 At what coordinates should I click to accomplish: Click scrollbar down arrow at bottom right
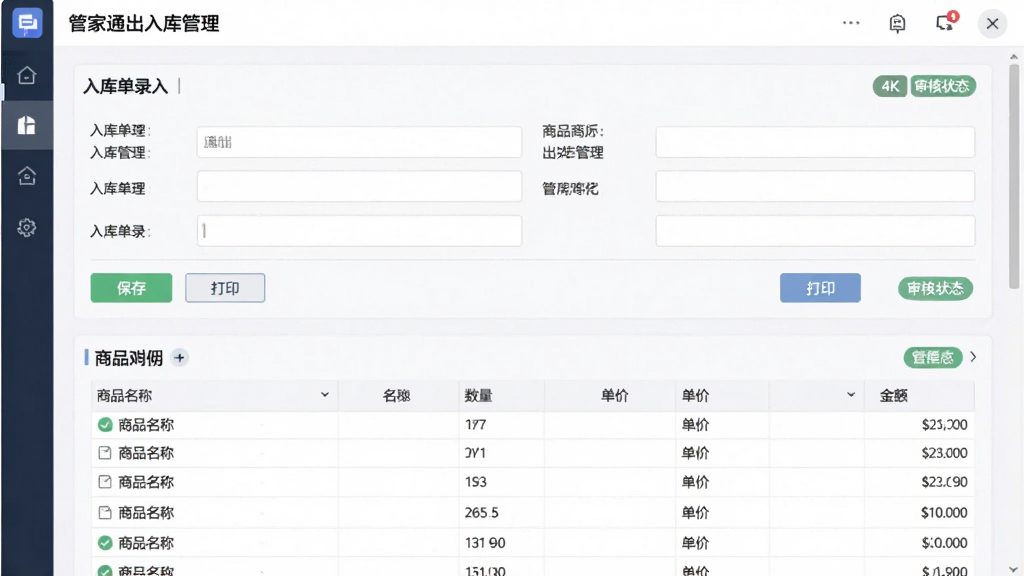pos(1014,569)
